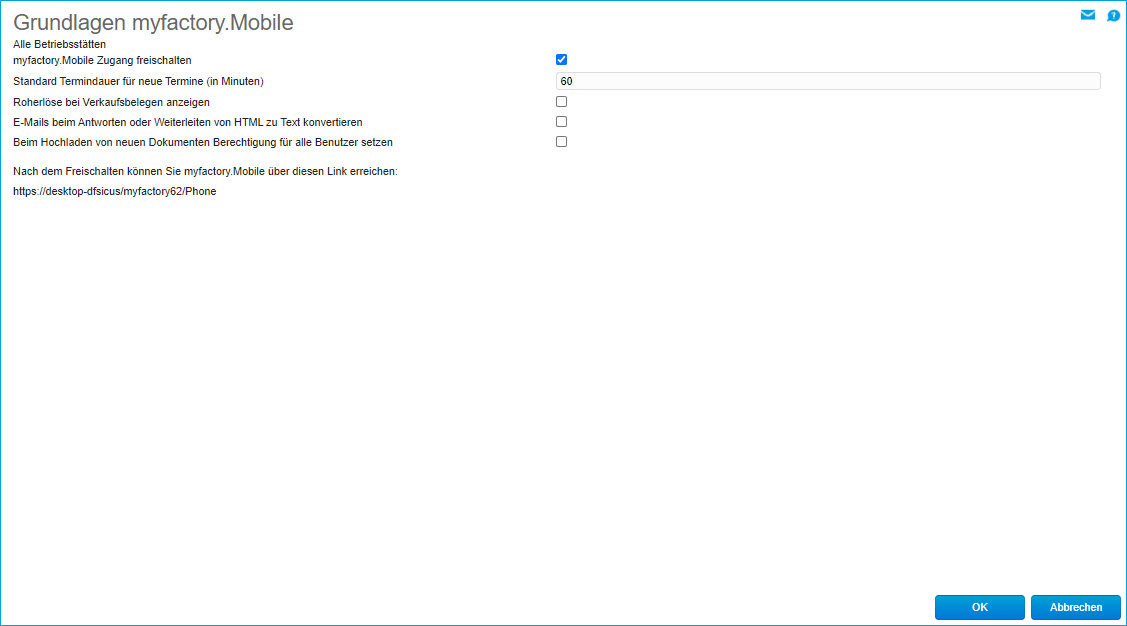
Task: Confirm settings with the OK button
Action: (980, 607)
